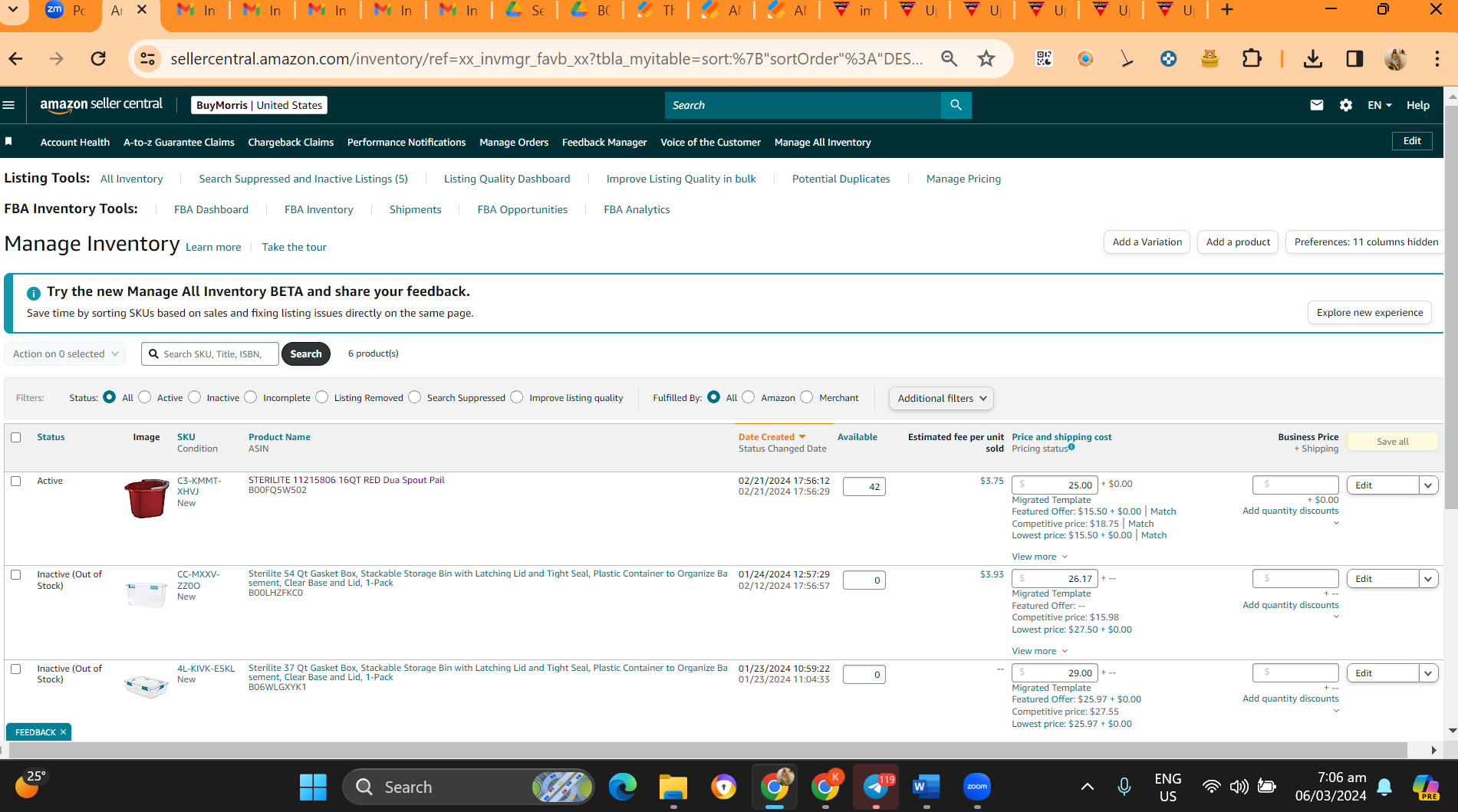This screenshot has height=812, width=1458.
Task: Click the info icon on pricing status
Action: [1071, 446]
